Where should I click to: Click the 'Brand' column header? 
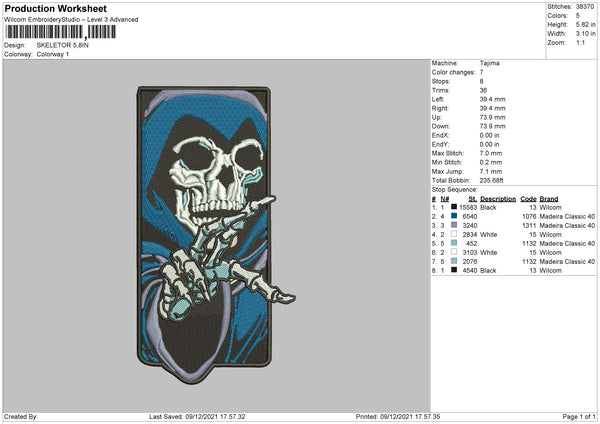(x=549, y=199)
